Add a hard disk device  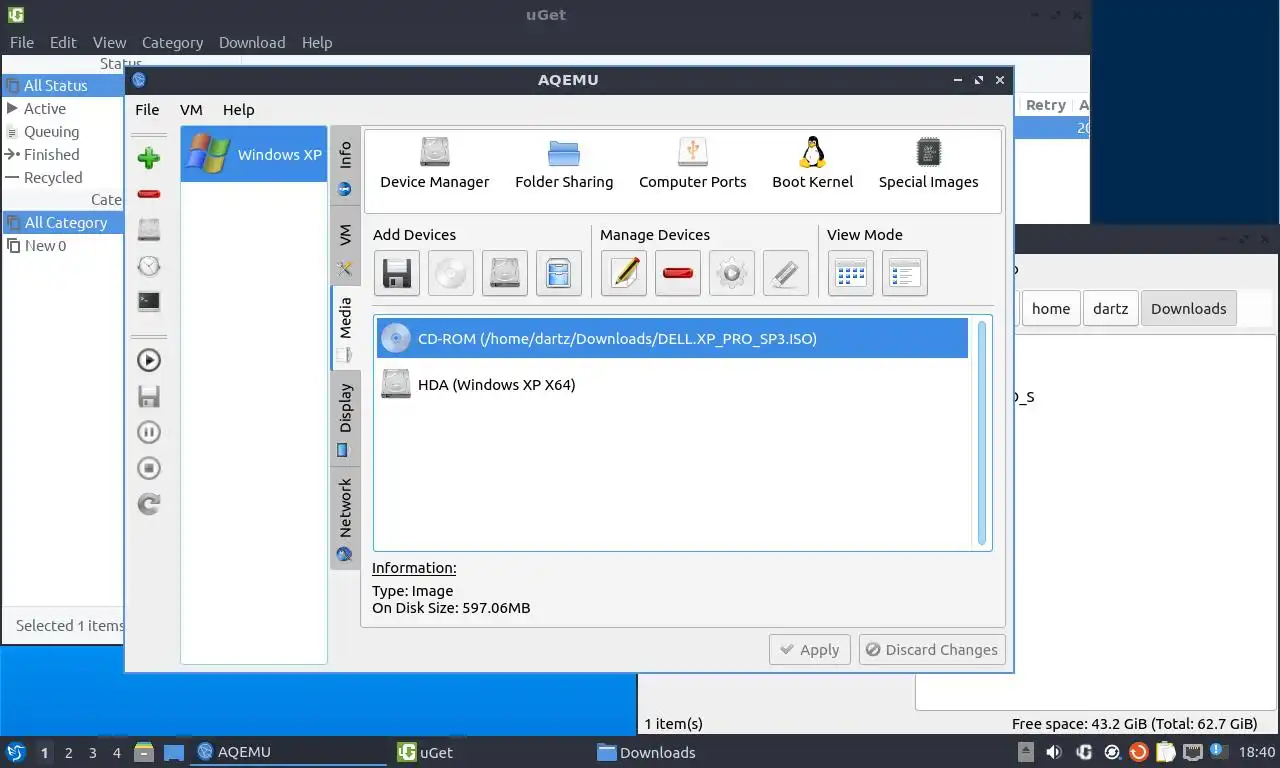click(x=505, y=273)
